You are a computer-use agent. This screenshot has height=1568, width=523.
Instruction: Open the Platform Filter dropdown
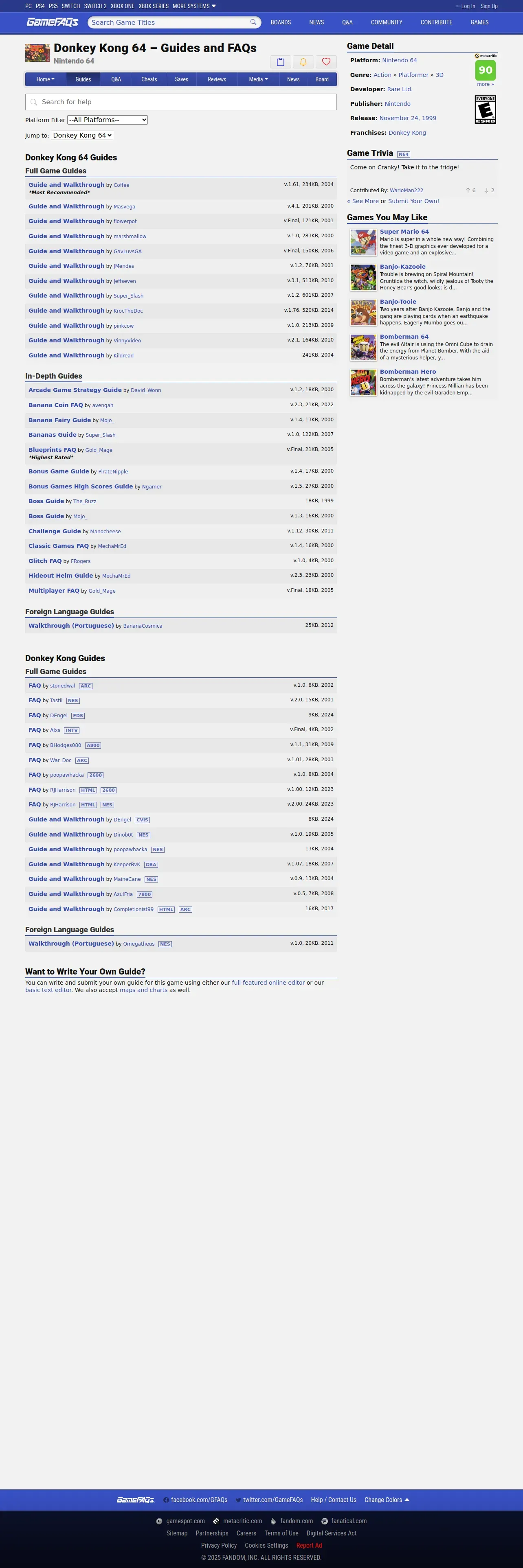pyautogui.click(x=107, y=120)
